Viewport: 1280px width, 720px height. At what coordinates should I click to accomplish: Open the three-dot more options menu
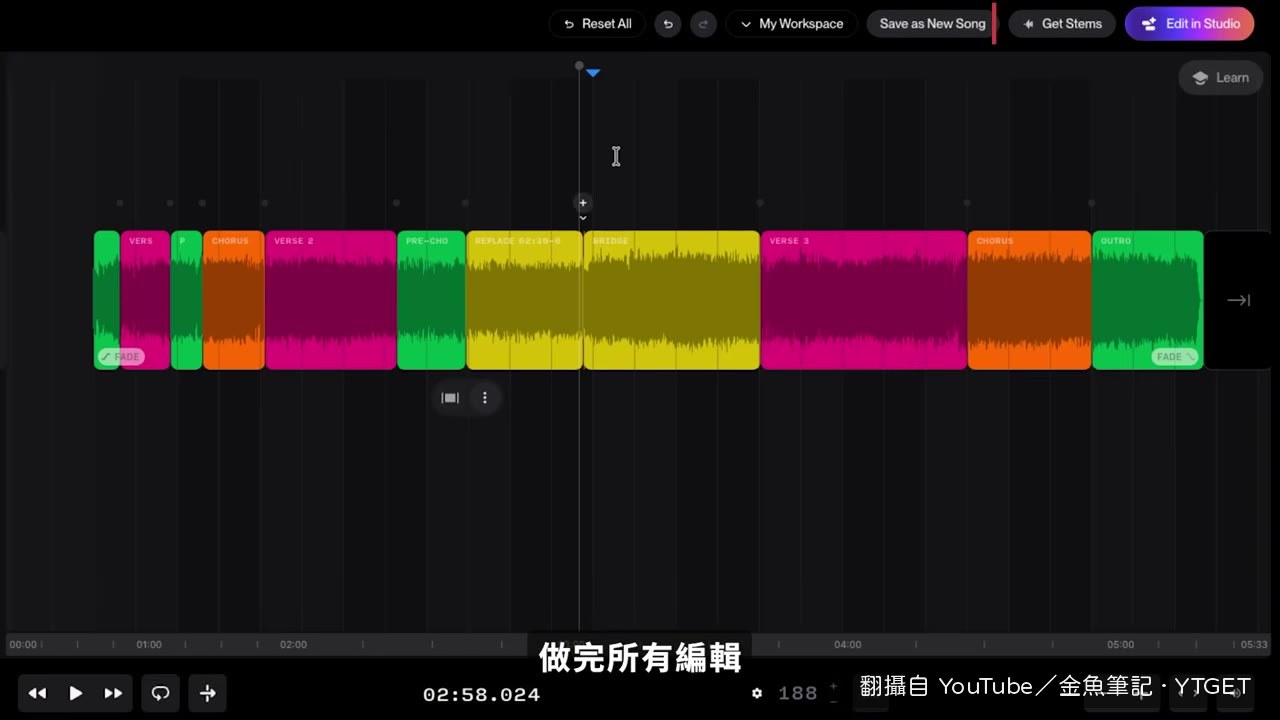[485, 398]
